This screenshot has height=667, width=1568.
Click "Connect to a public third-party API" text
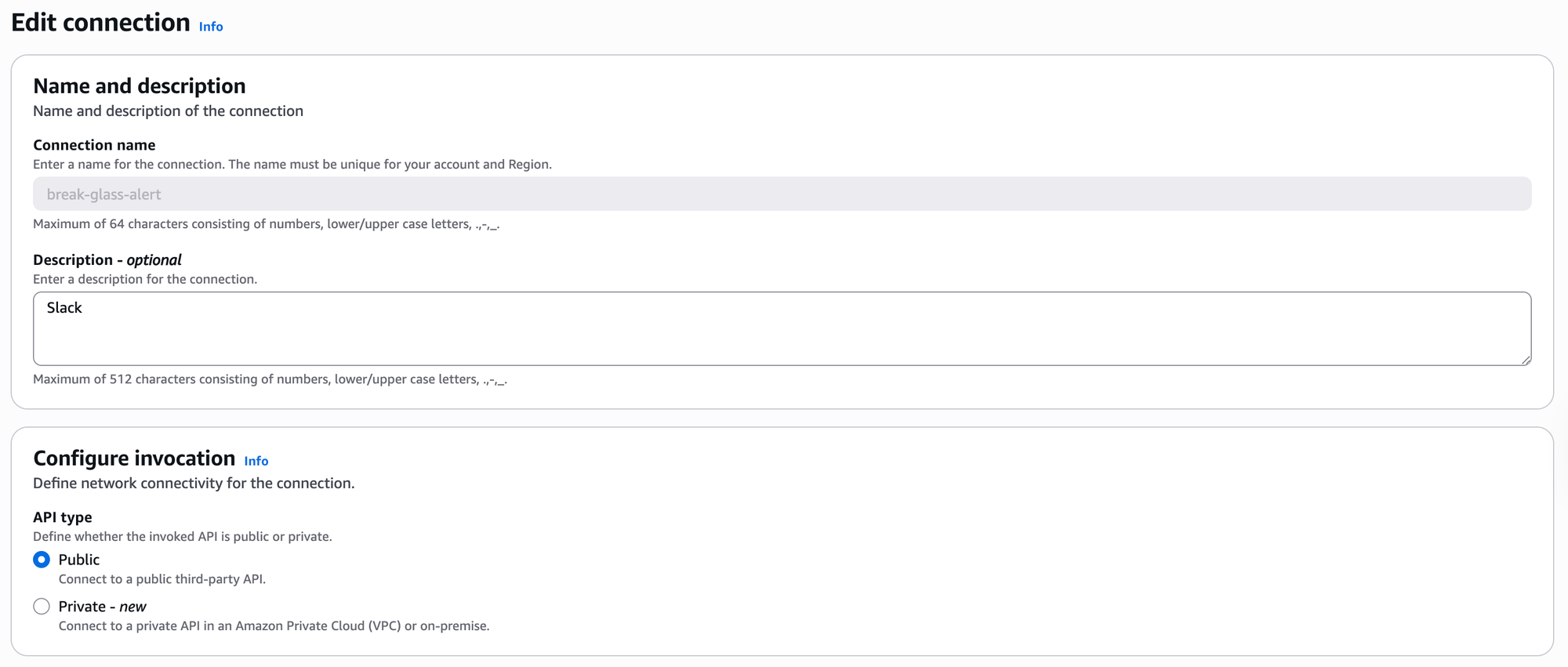pos(162,579)
